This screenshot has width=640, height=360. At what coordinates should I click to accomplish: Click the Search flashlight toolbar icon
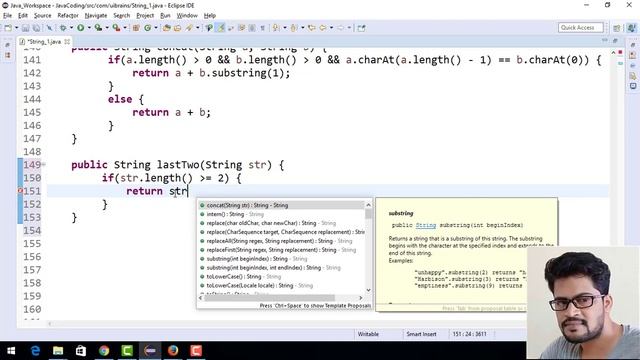[x=189, y=28]
